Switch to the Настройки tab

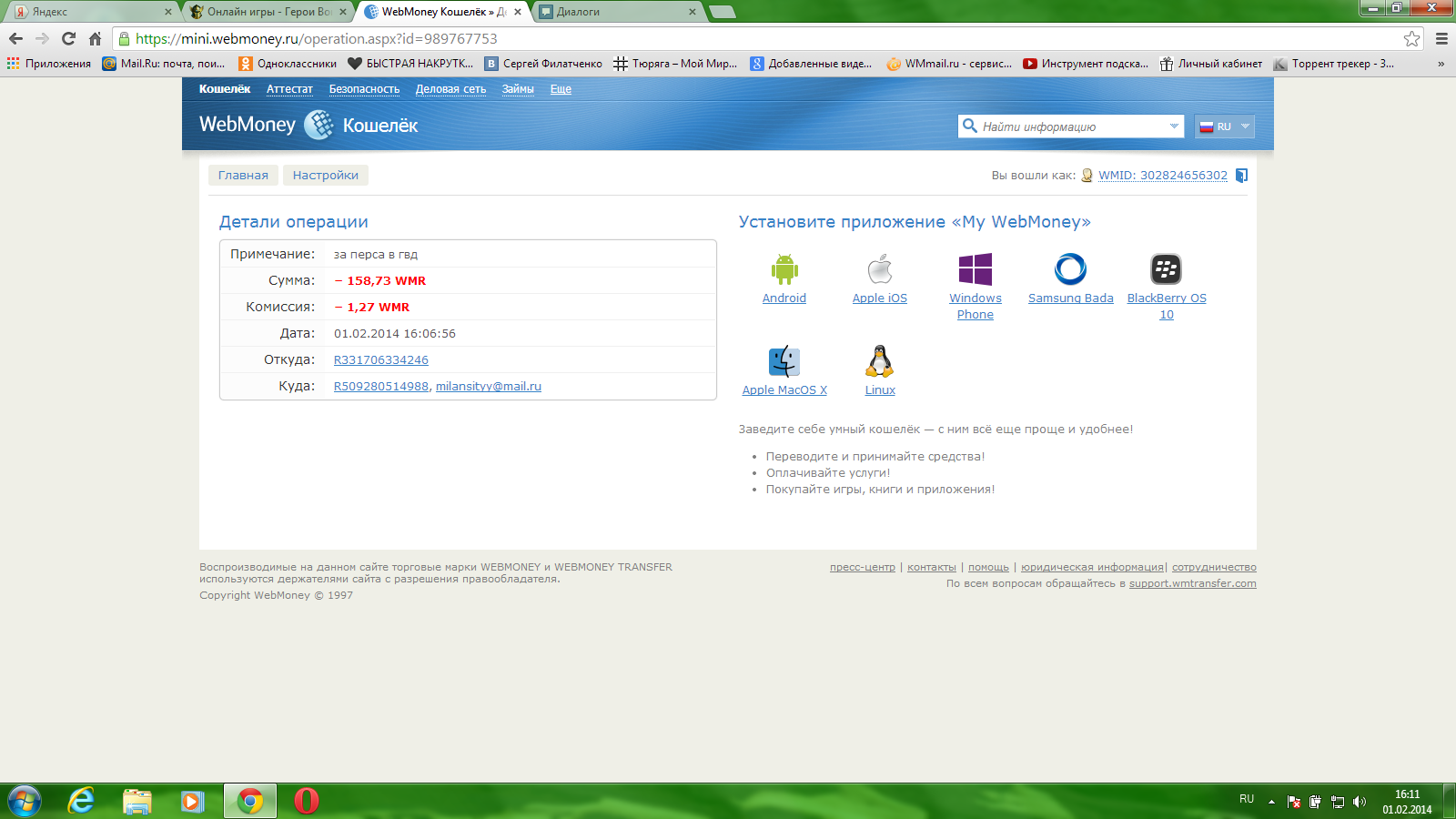(x=325, y=176)
